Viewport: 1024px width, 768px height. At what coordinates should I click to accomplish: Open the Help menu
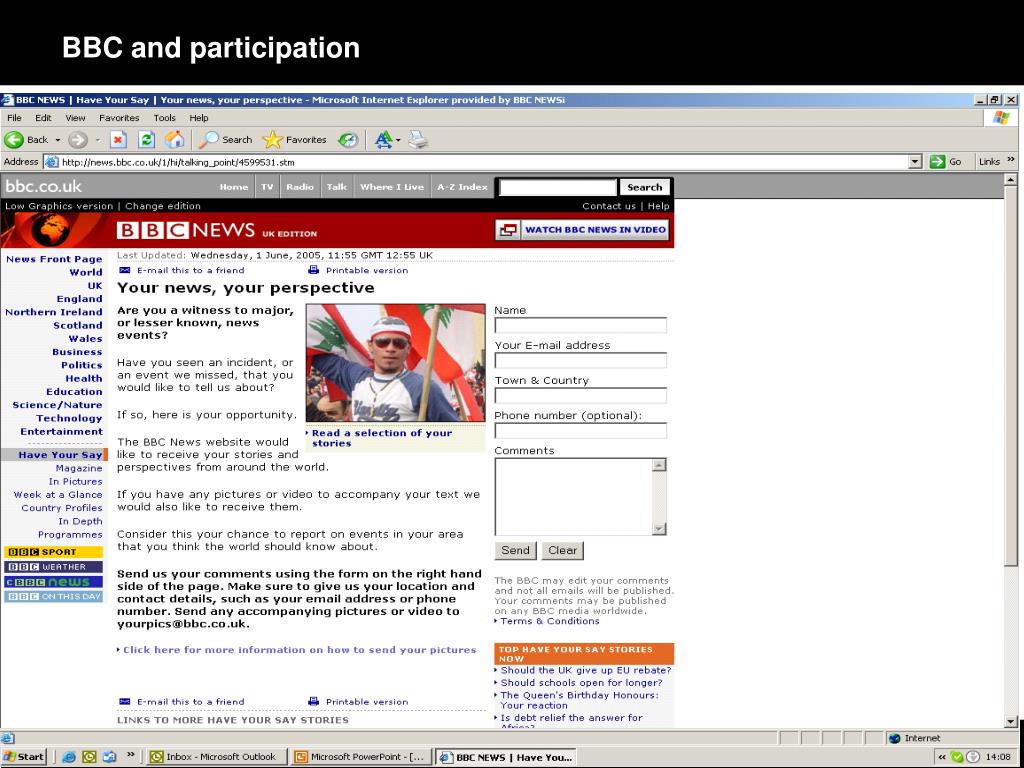point(199,118)
